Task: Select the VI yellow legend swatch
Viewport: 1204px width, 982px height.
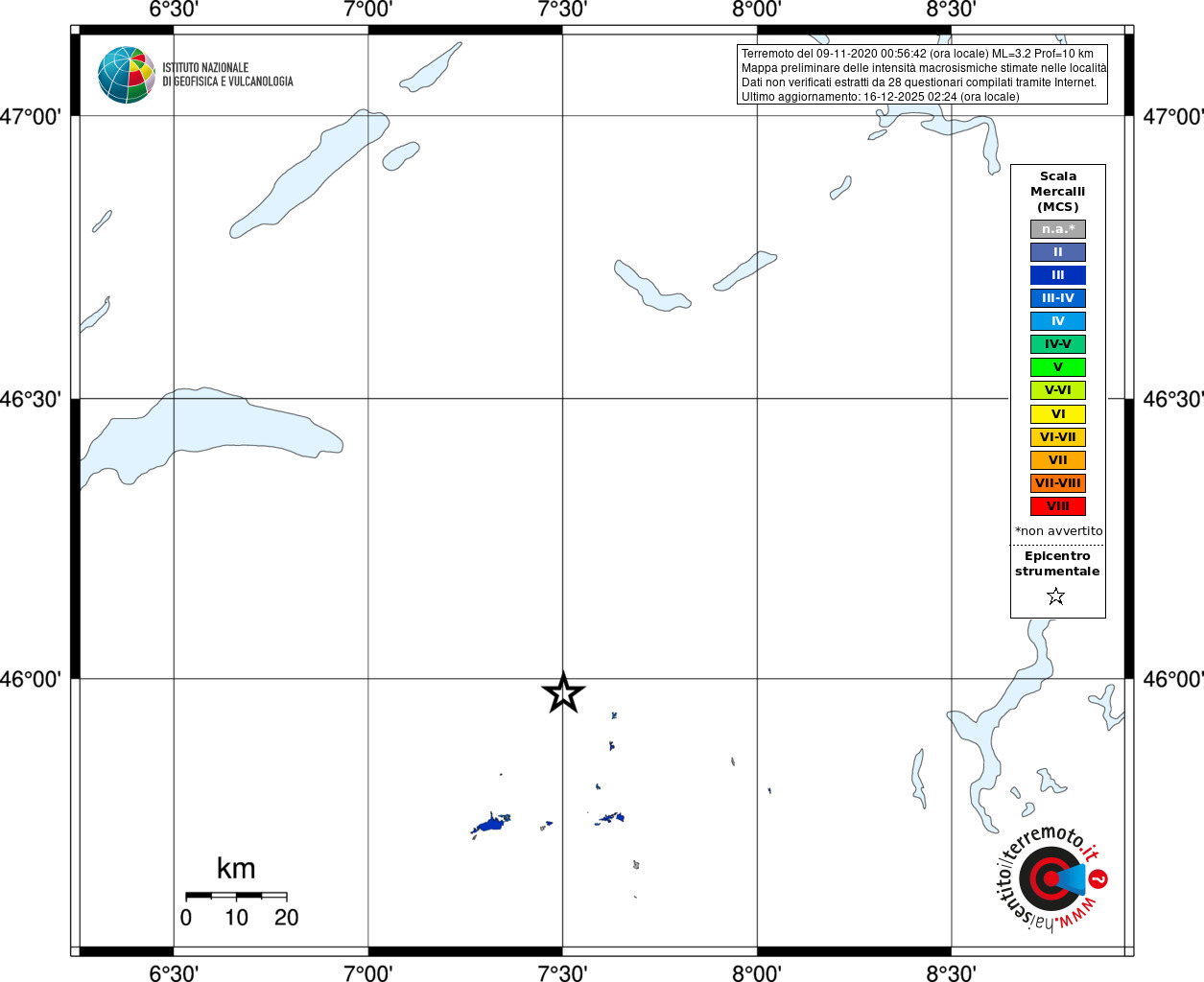Action: pos(1058,414)
